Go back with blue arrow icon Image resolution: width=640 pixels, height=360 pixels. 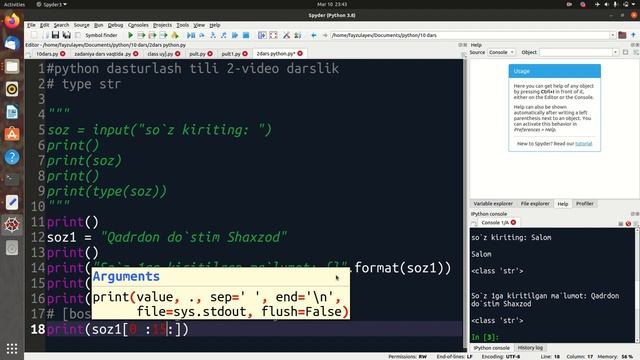(x=313, y=36)
